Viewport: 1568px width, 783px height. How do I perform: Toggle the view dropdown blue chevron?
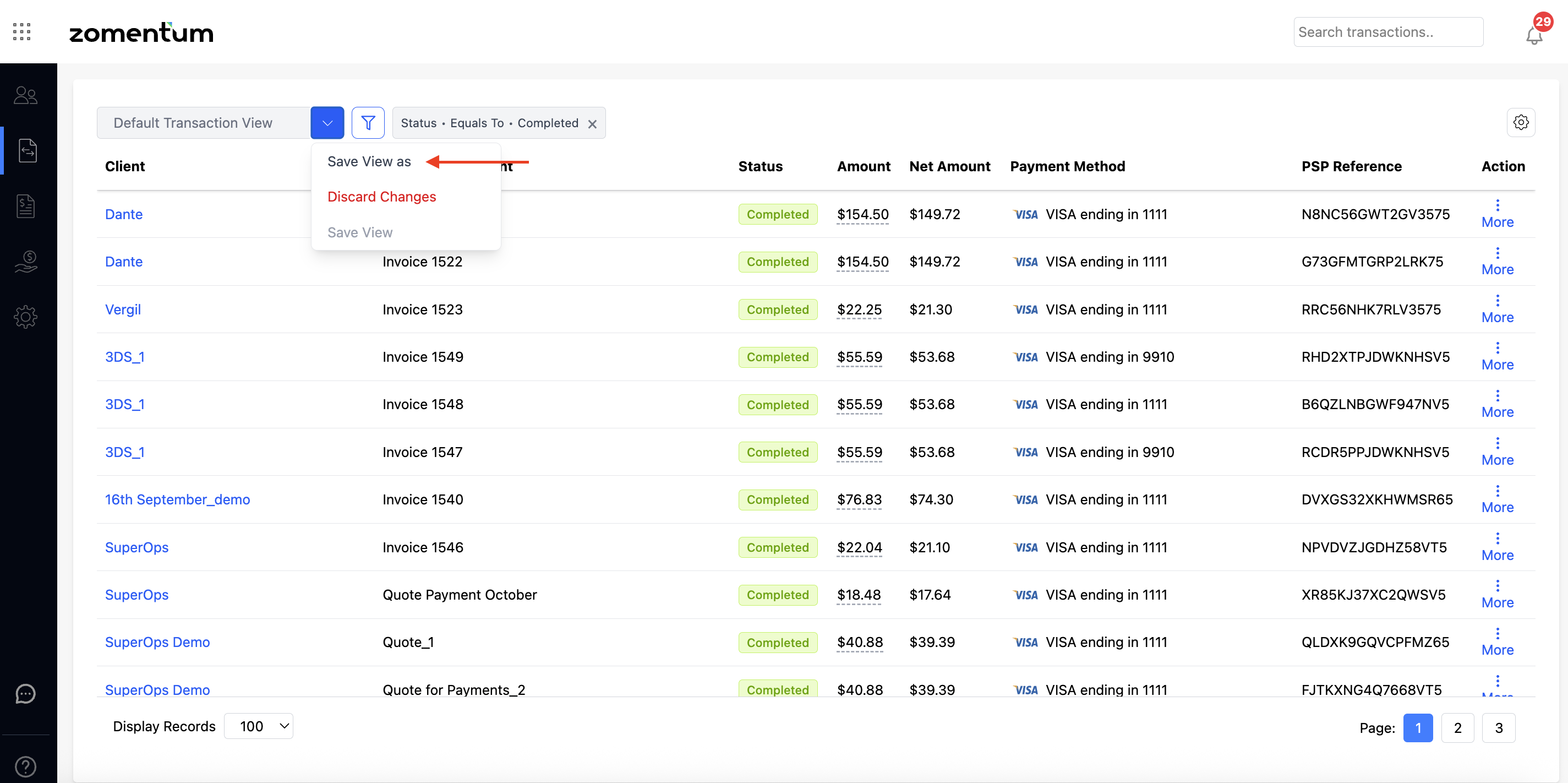coord(327,123)
